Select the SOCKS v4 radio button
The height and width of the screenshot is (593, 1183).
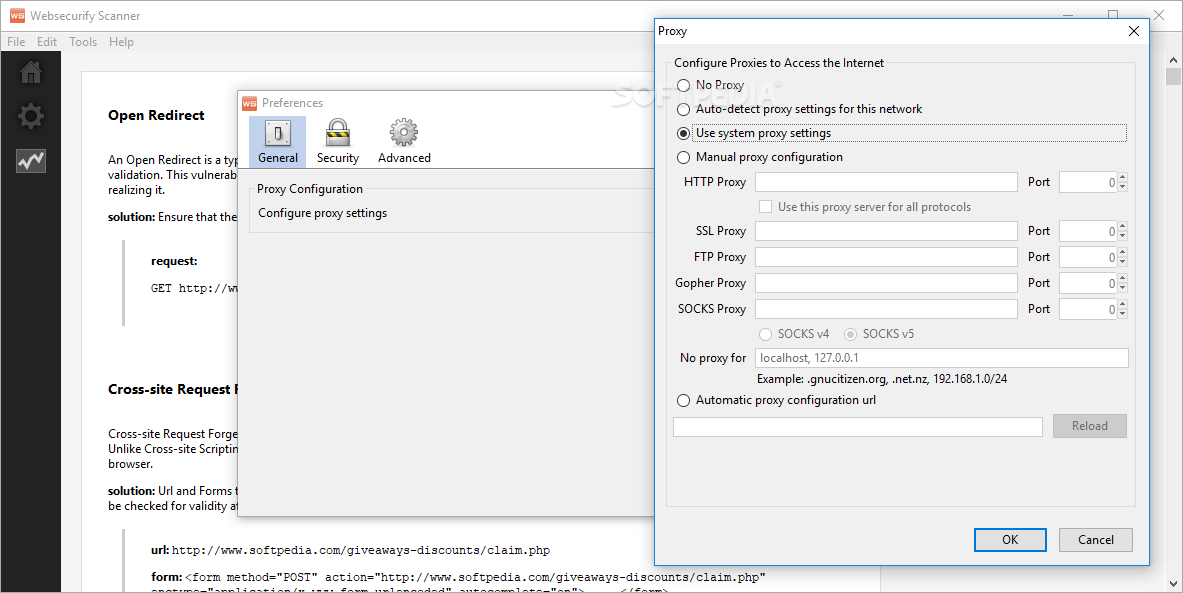pos(765,334)
